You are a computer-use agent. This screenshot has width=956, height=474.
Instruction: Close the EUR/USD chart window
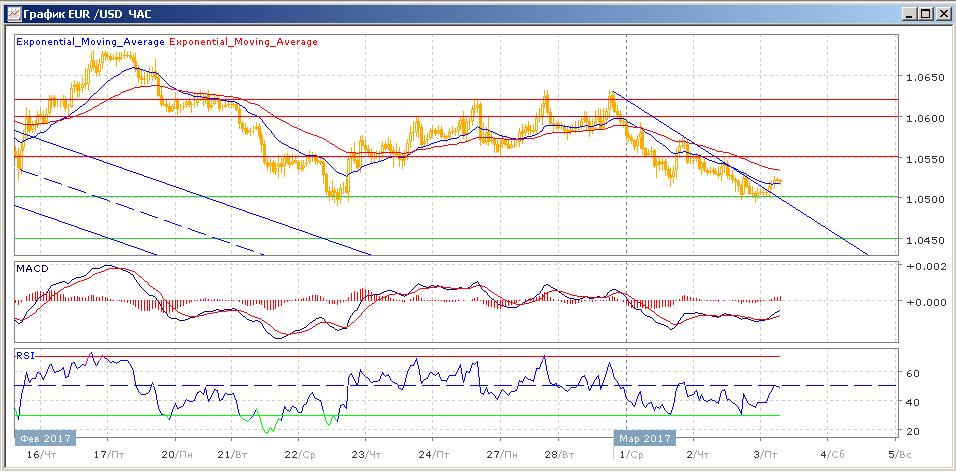point(942,13)
